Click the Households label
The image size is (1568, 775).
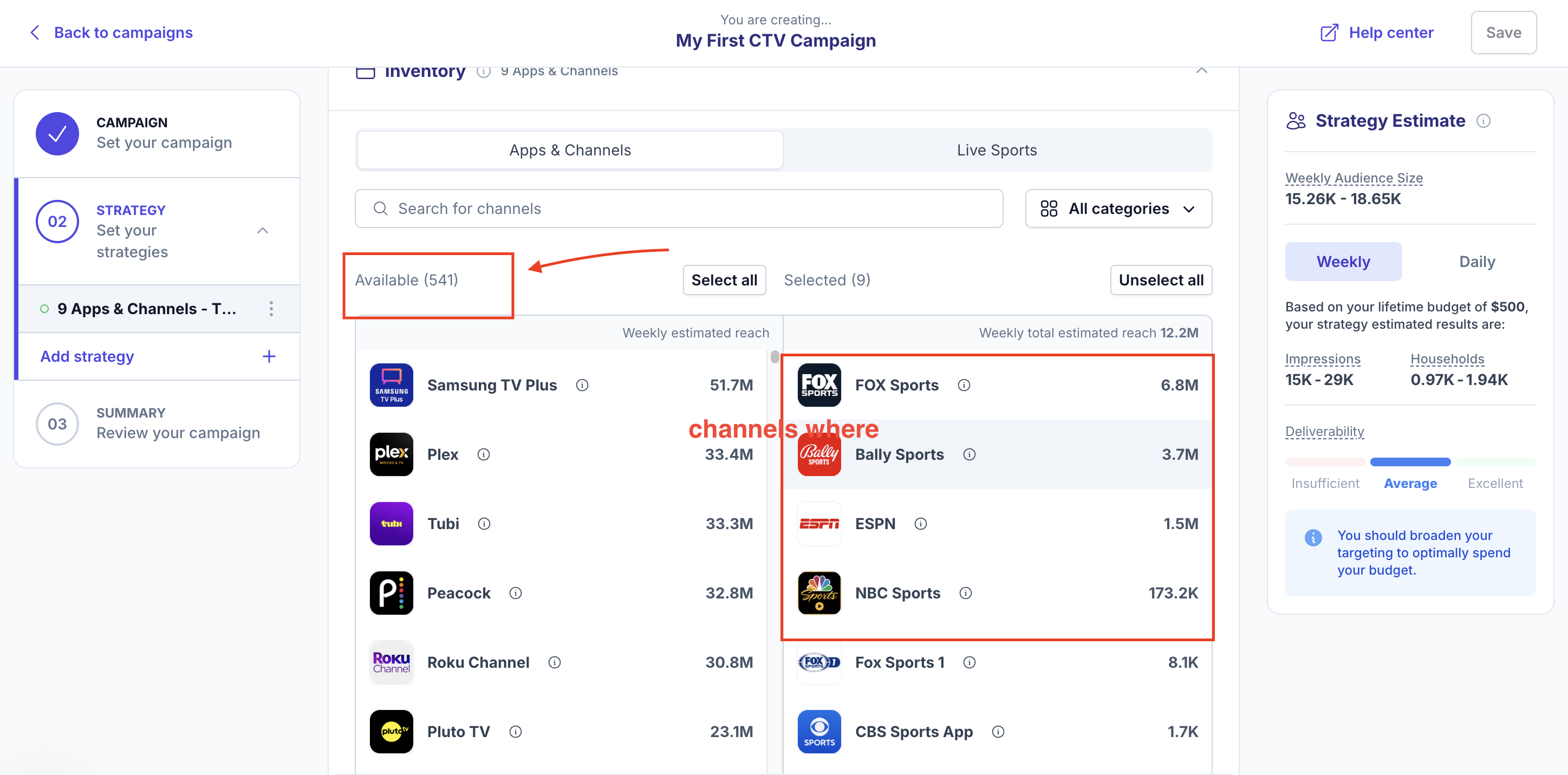click(x=1447, y=359)
